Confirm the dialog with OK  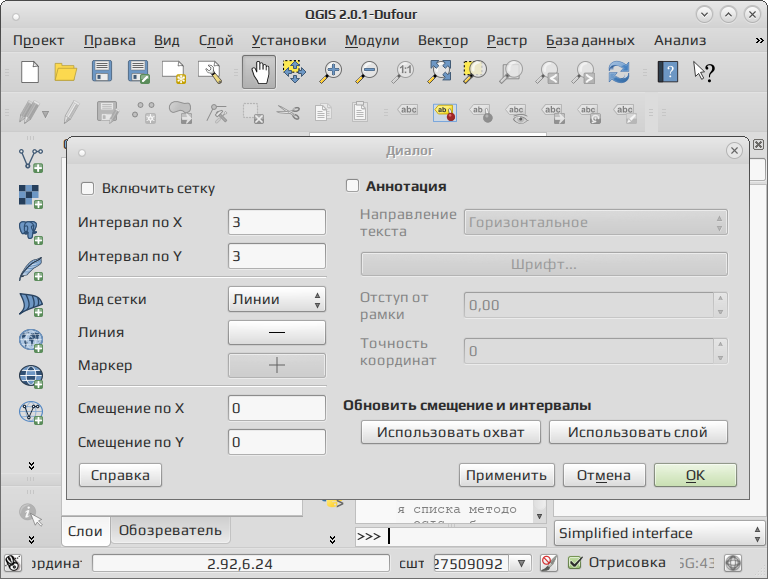pyautogui.click(x=695, y=475)
